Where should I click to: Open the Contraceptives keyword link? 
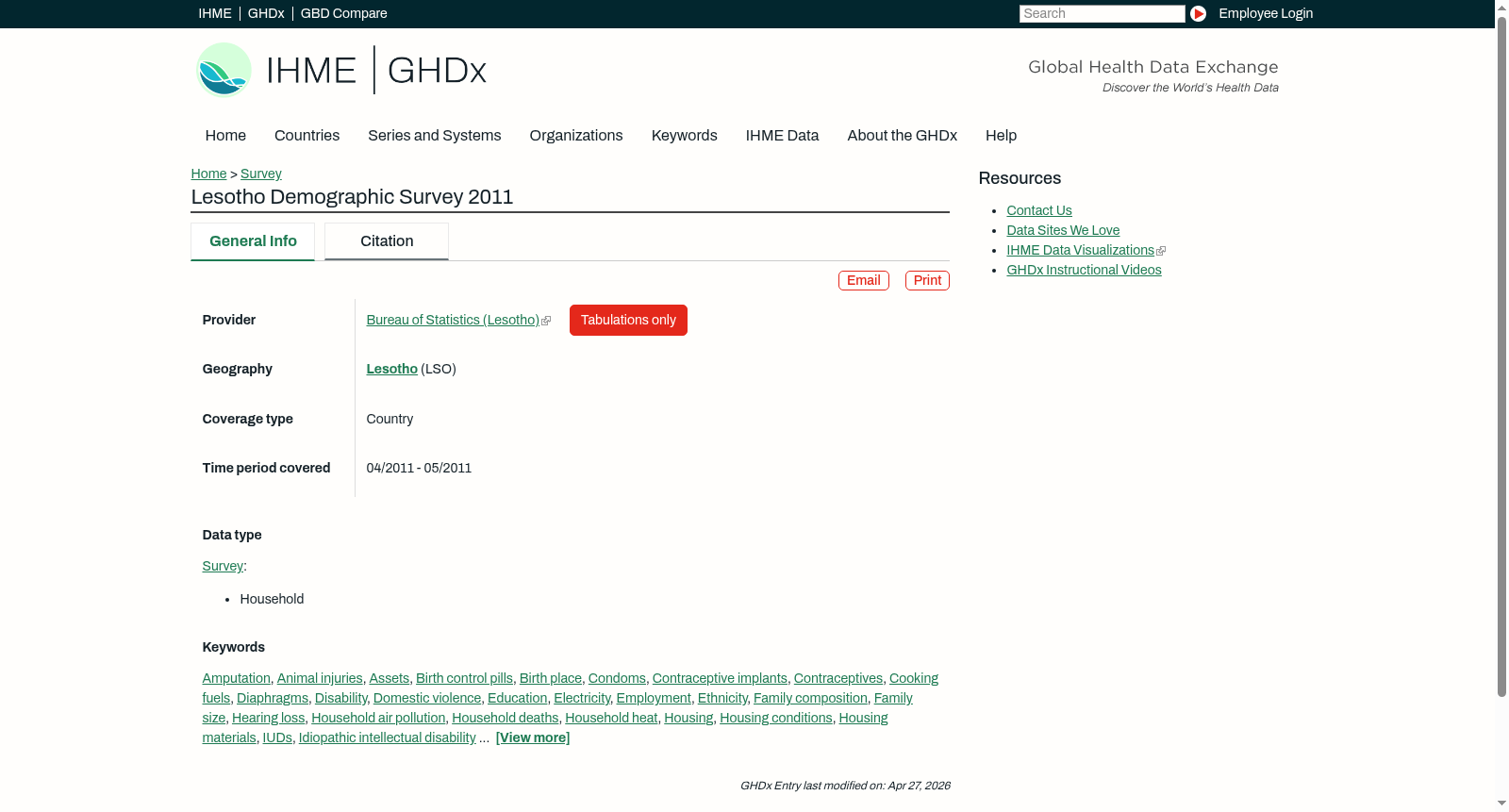click(x=837, y=678)
